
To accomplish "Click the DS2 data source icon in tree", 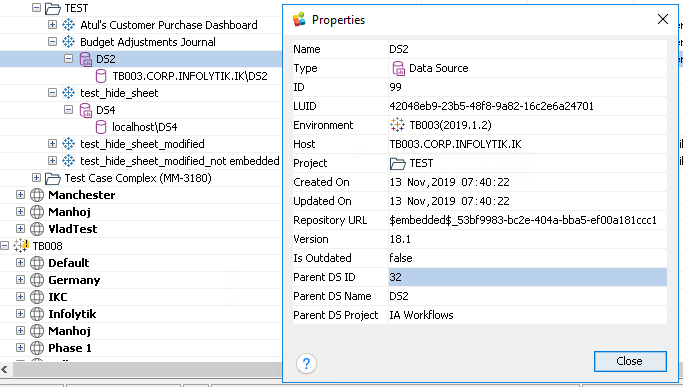I will point(86,59).
